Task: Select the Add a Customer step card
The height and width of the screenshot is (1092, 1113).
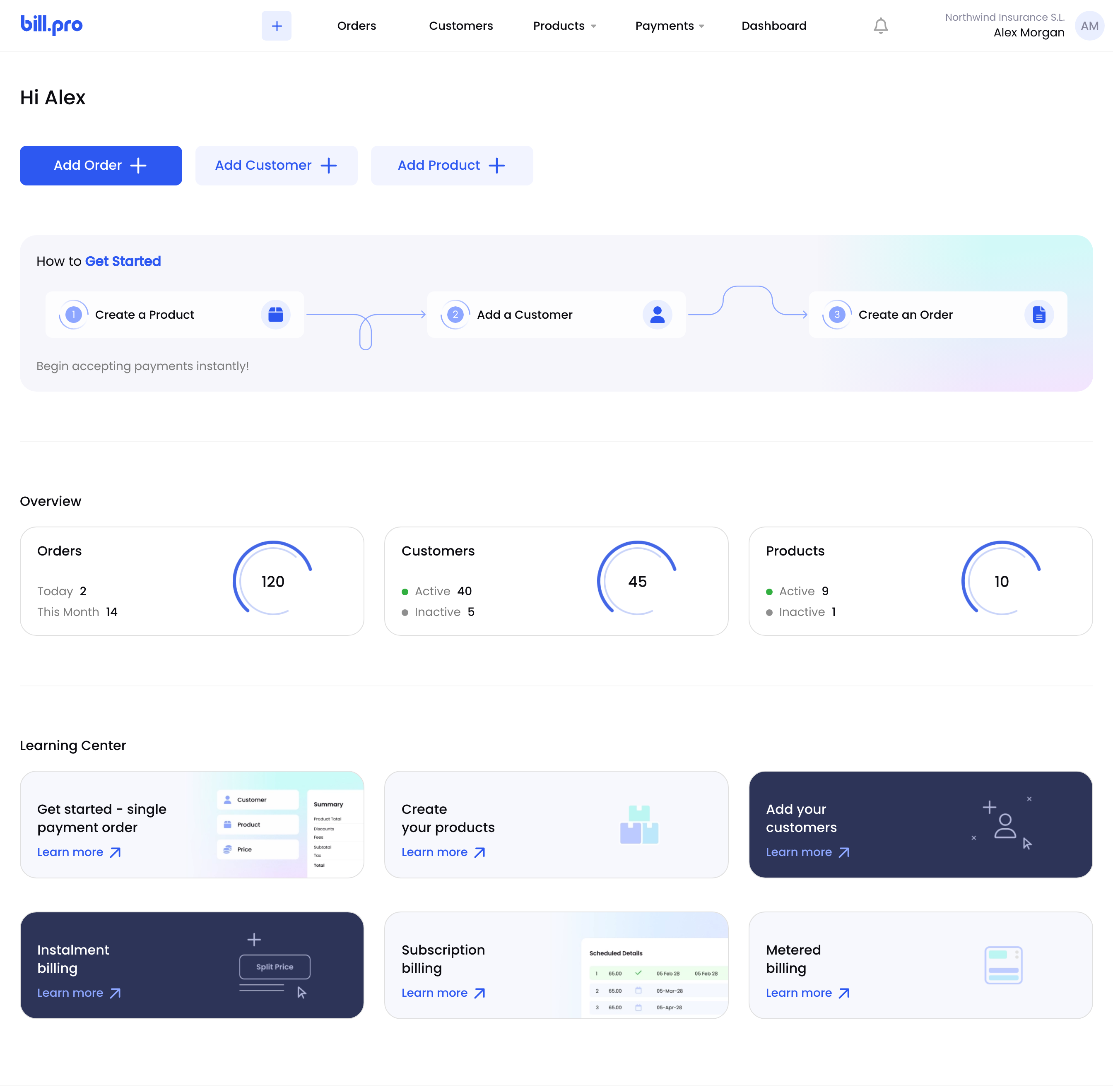Action: tap(556, 314)
